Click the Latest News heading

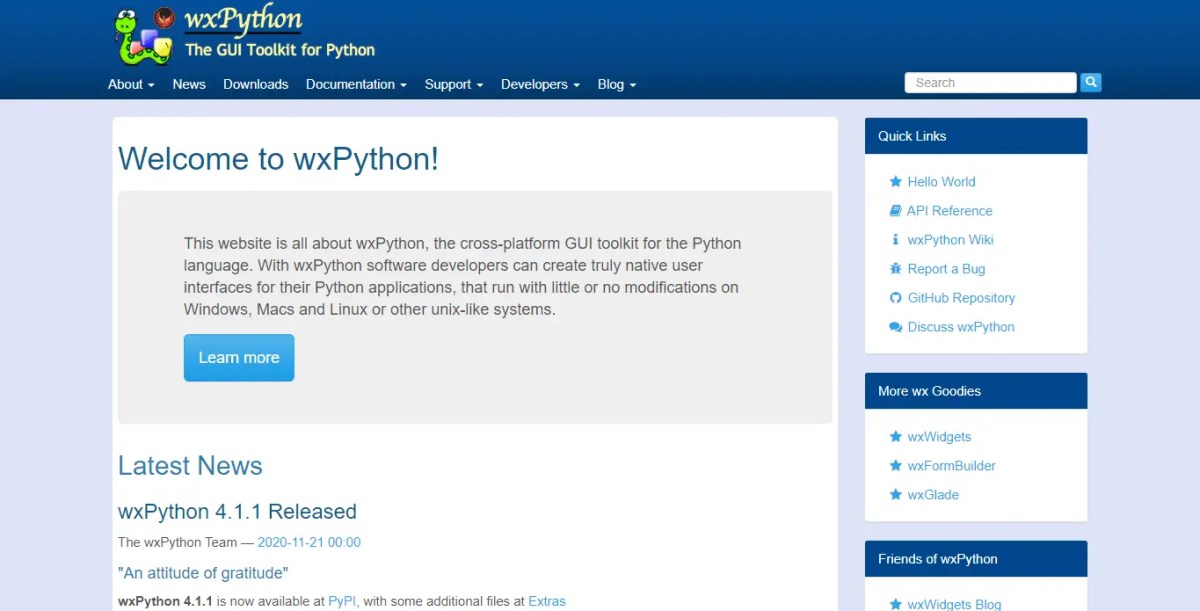click(190, 466)
